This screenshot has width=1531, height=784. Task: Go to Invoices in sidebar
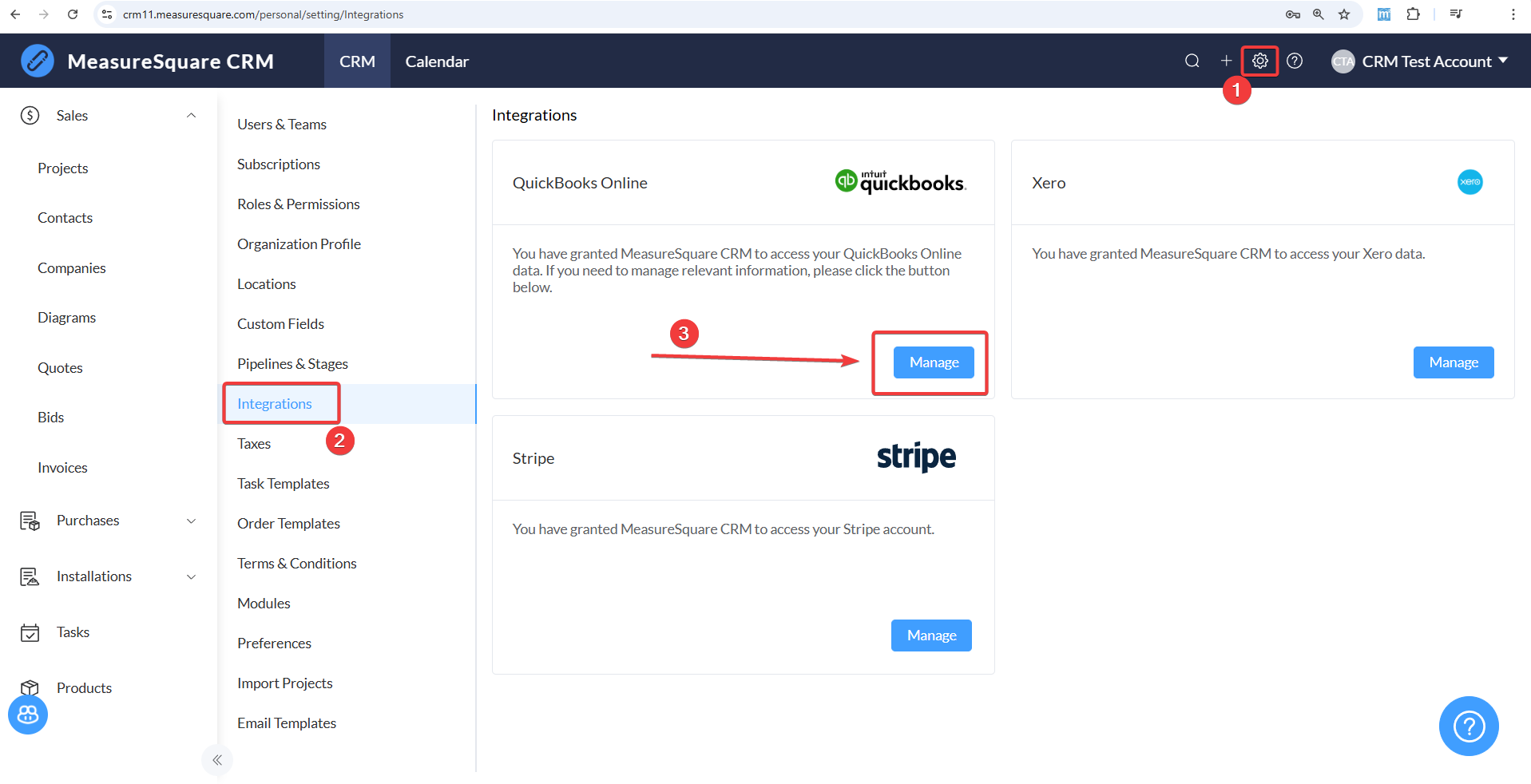63,468
